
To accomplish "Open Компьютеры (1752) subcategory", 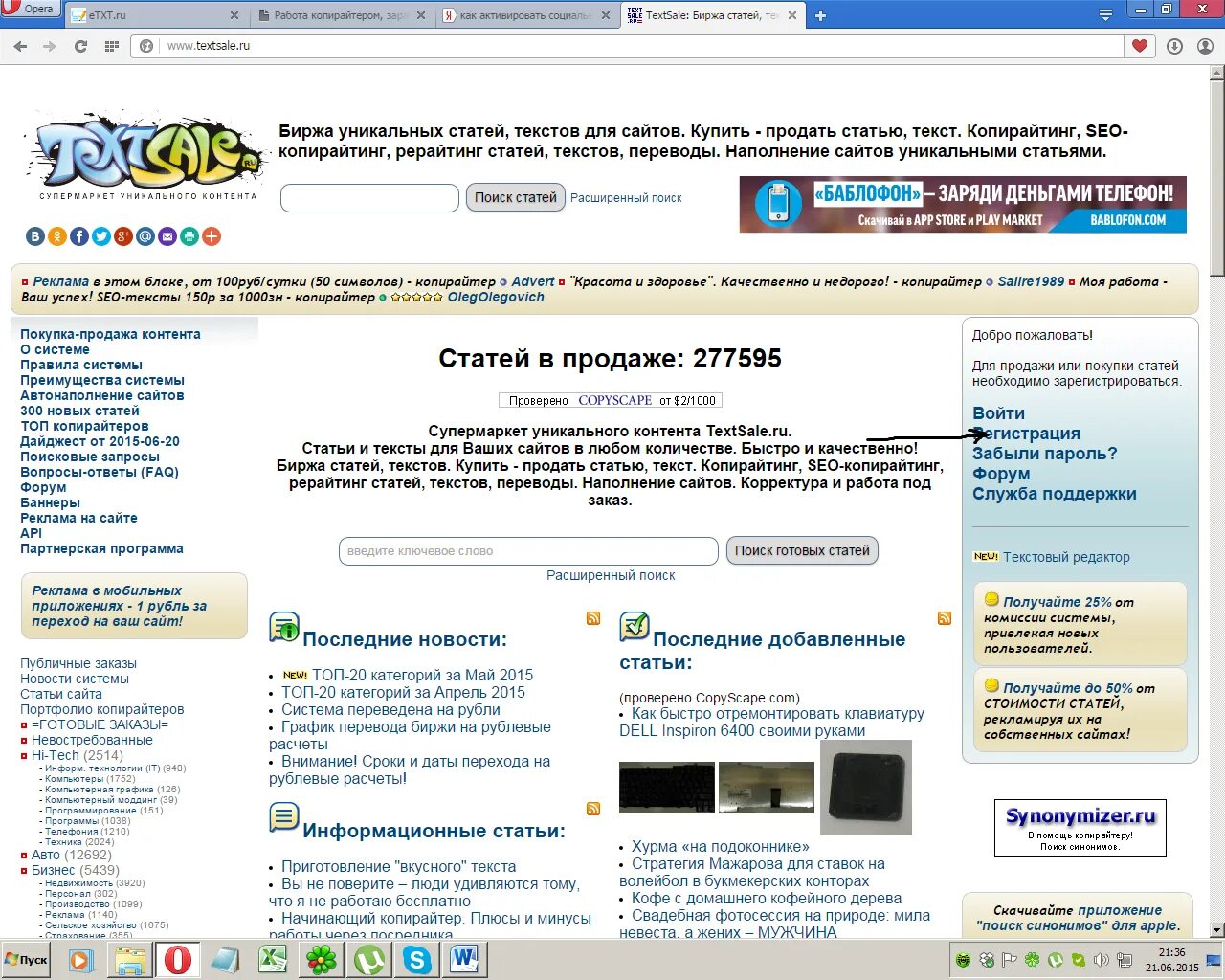I will (x=90, y=779).
